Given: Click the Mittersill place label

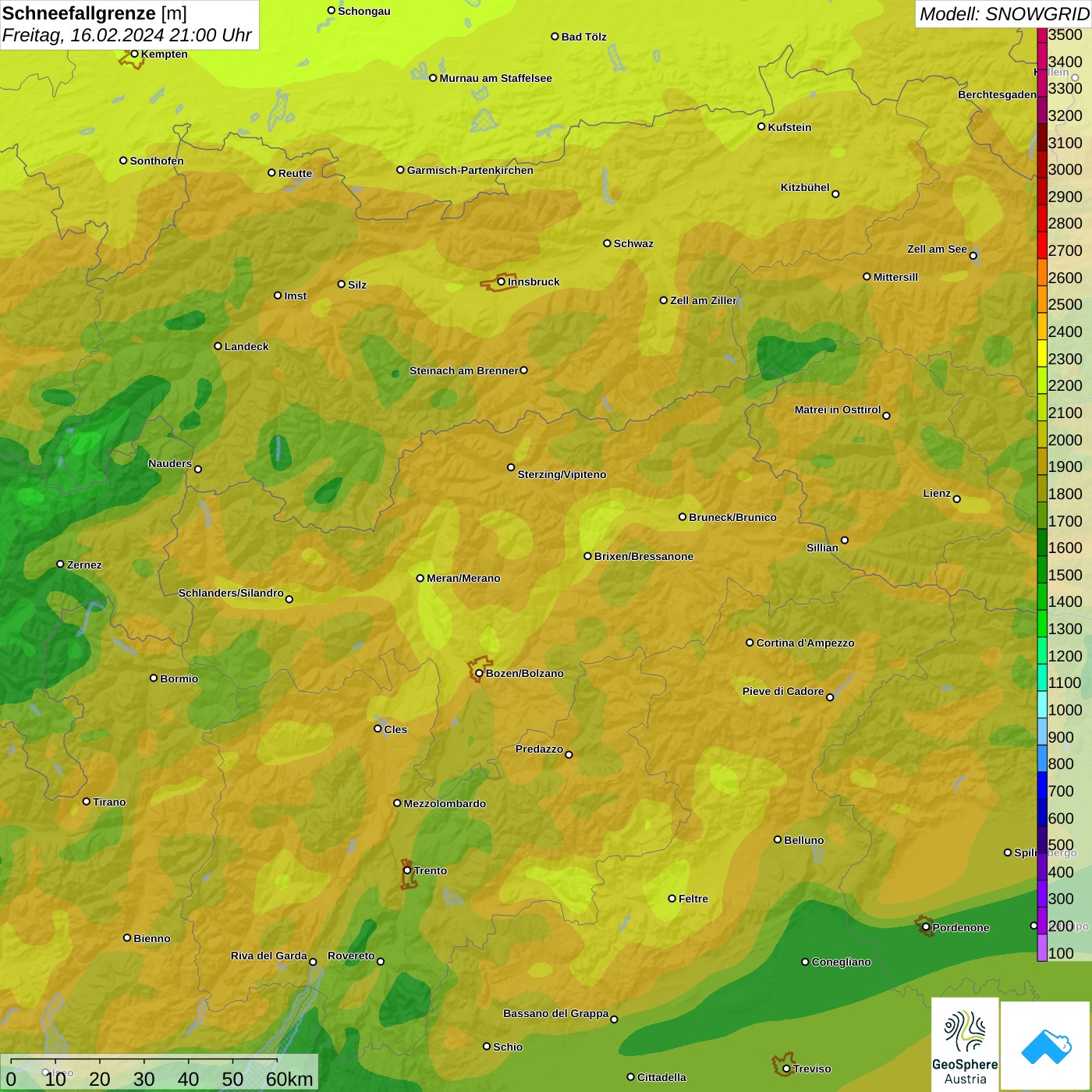Looking at the screenshot, I should tap(895, 277).
